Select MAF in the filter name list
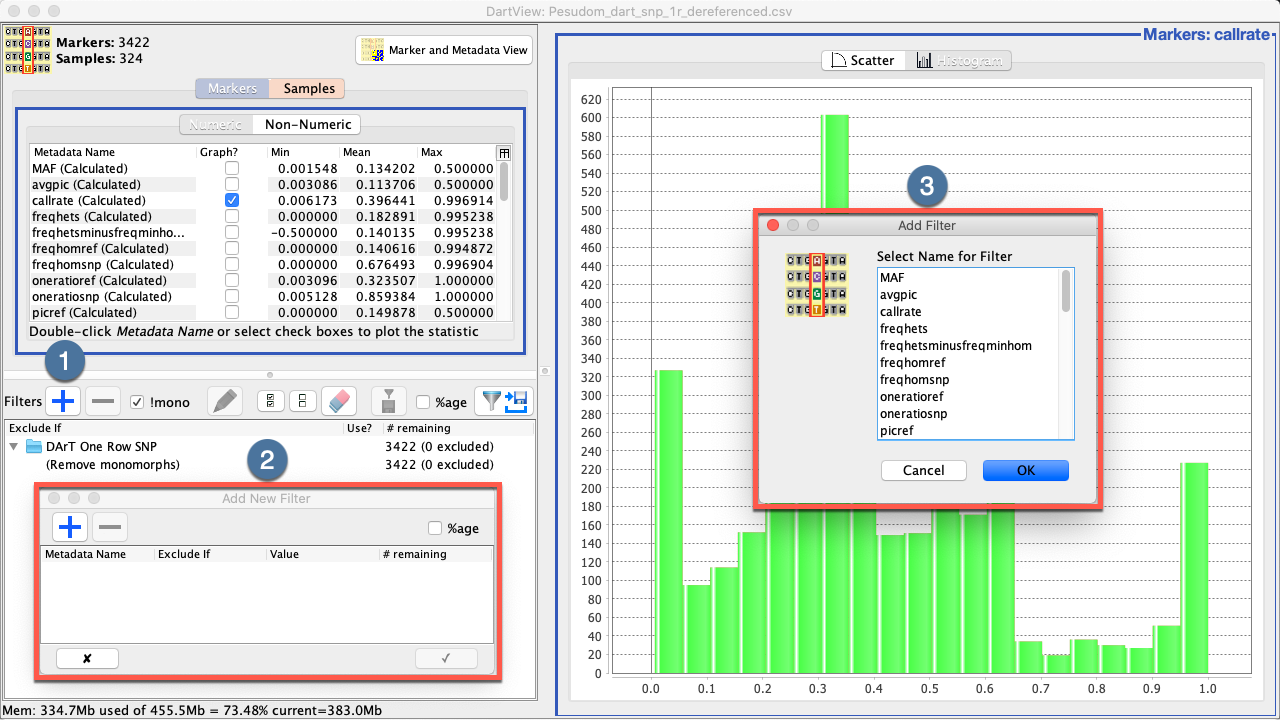This screenshot has width=1280, height=720. [968, 277]
